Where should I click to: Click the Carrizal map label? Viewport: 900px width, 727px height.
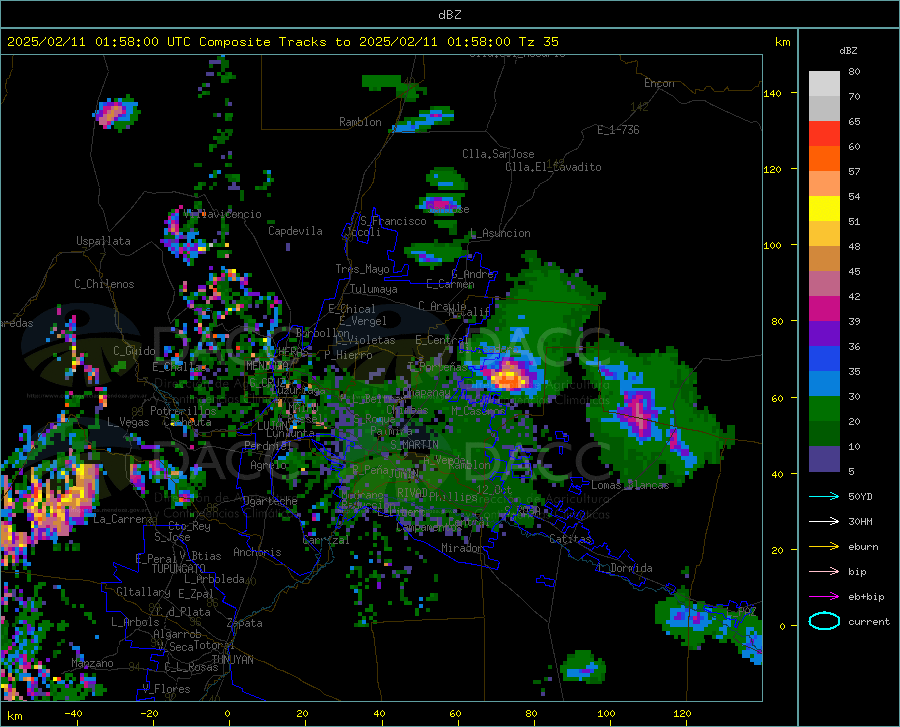tap(326, 540)
